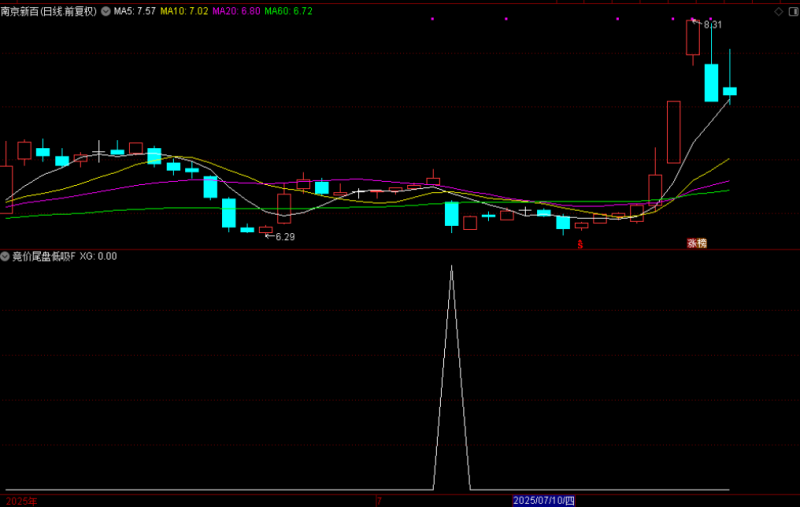Click the 2025年 label on time axis

coord(22,499)
